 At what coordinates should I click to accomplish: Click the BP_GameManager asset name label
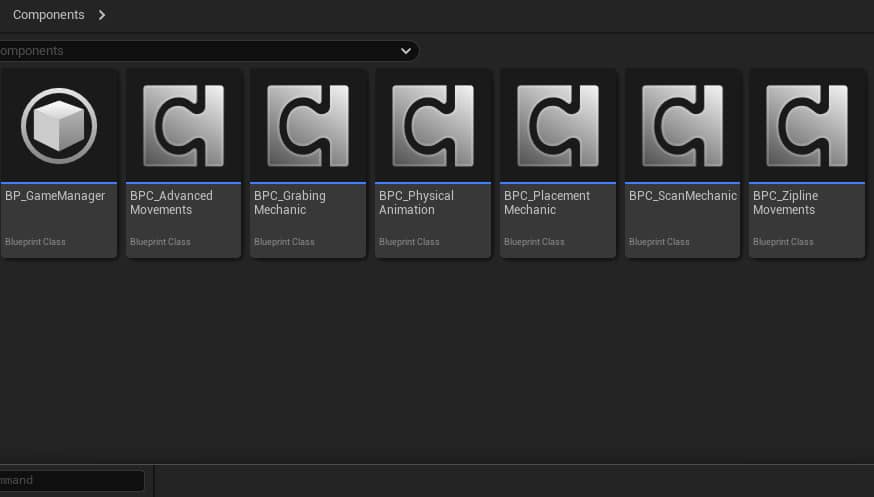click(x=55, y=196)
